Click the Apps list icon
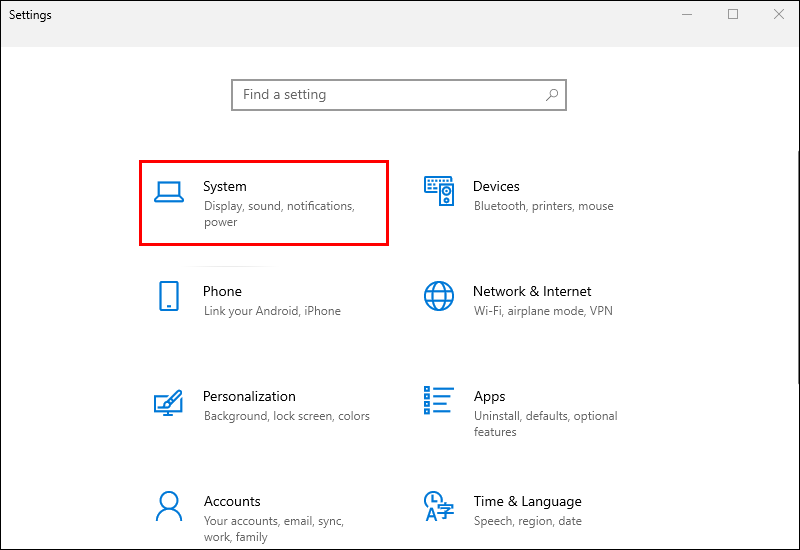800x550 pixels. point(439,402)
